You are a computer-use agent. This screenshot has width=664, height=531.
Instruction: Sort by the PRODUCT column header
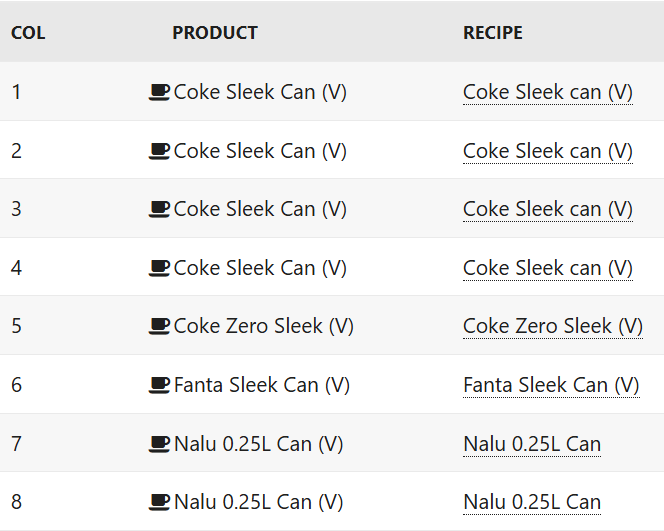pos(215,33)
